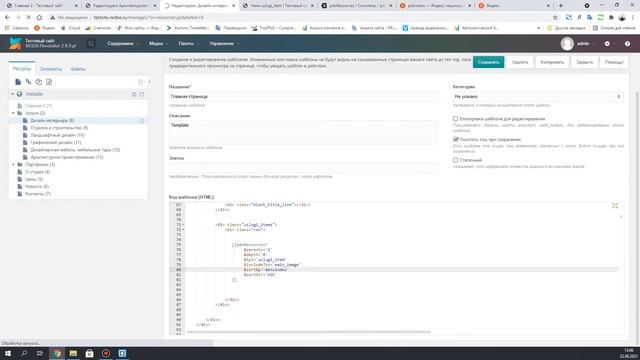Collapse the Услуги (2) folder
The image size is (640, 360).
coord(13,113)
